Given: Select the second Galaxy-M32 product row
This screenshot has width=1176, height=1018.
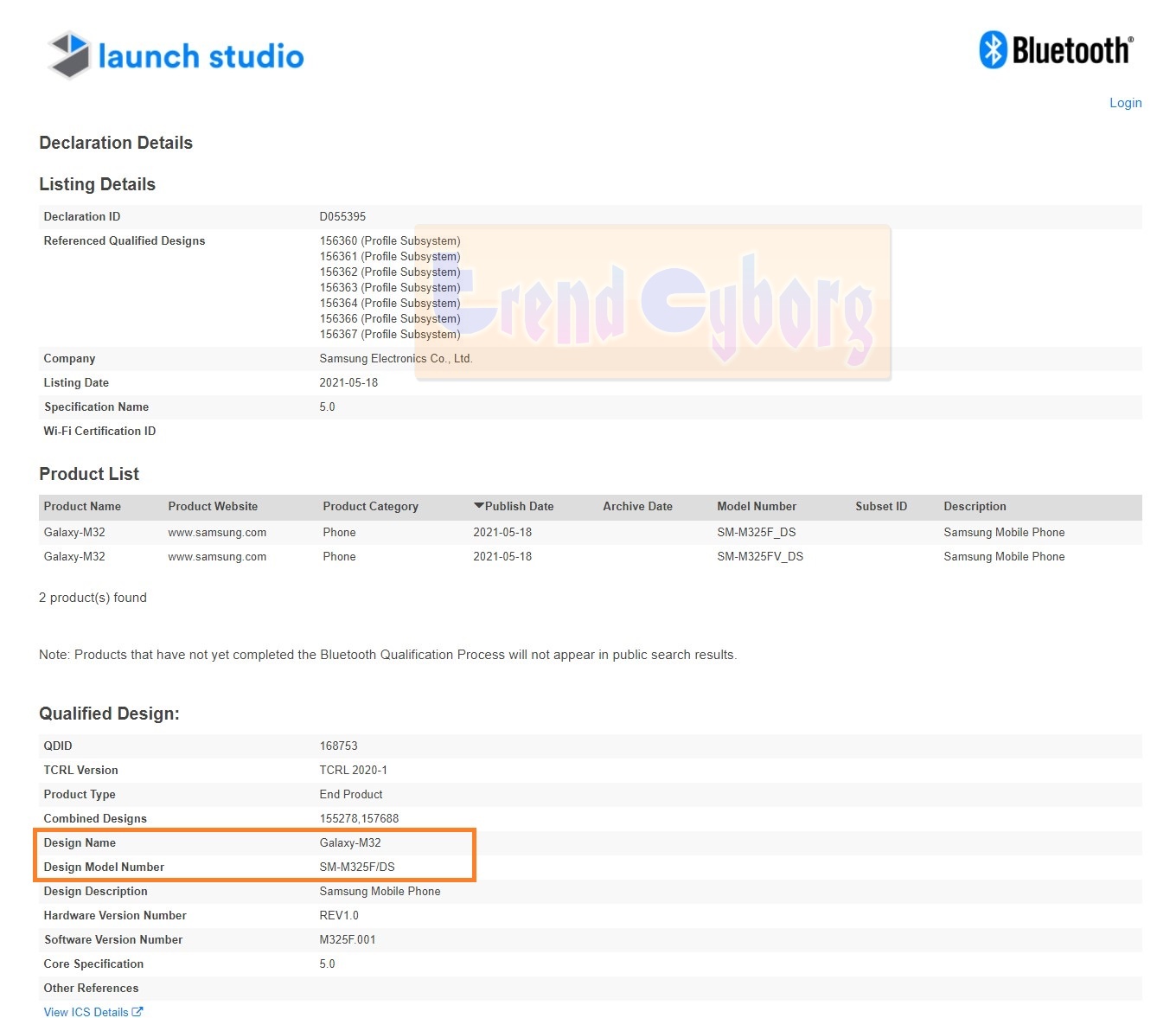Looking at the screenshot, I should pyautogui.click(x=346, y=556).
